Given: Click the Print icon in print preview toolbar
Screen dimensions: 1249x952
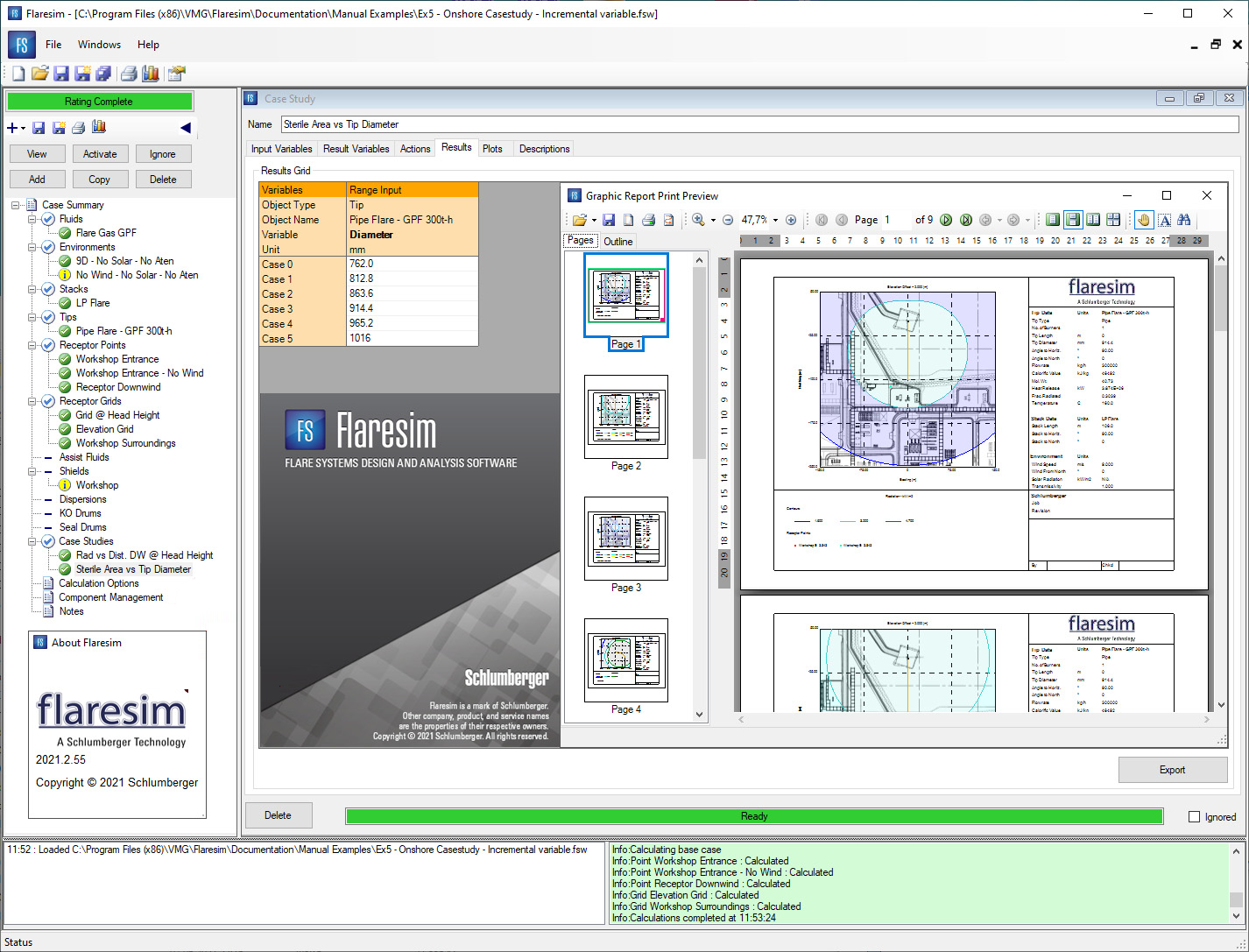Looking at the screenshot, I should 648,220.
